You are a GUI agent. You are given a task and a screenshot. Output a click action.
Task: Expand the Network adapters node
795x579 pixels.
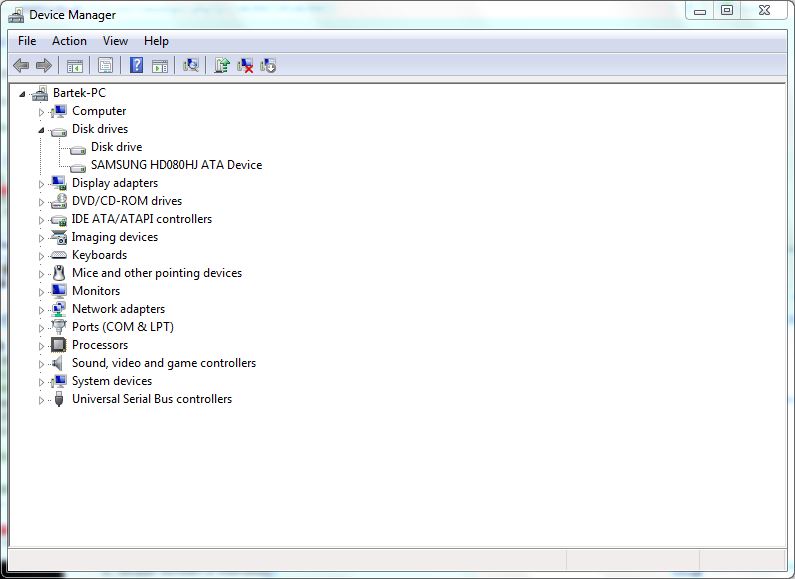42,310
